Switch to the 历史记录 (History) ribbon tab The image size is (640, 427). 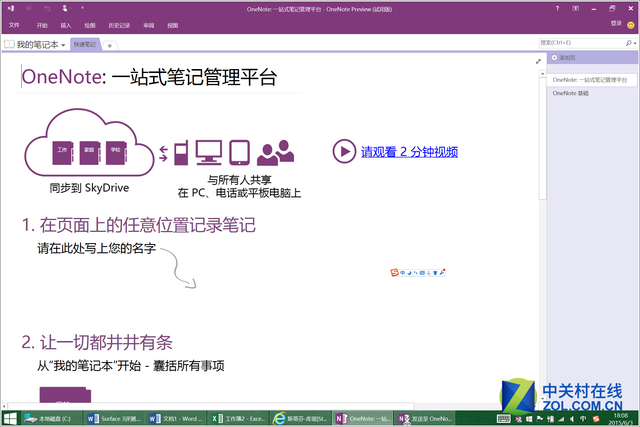(119, 25)
